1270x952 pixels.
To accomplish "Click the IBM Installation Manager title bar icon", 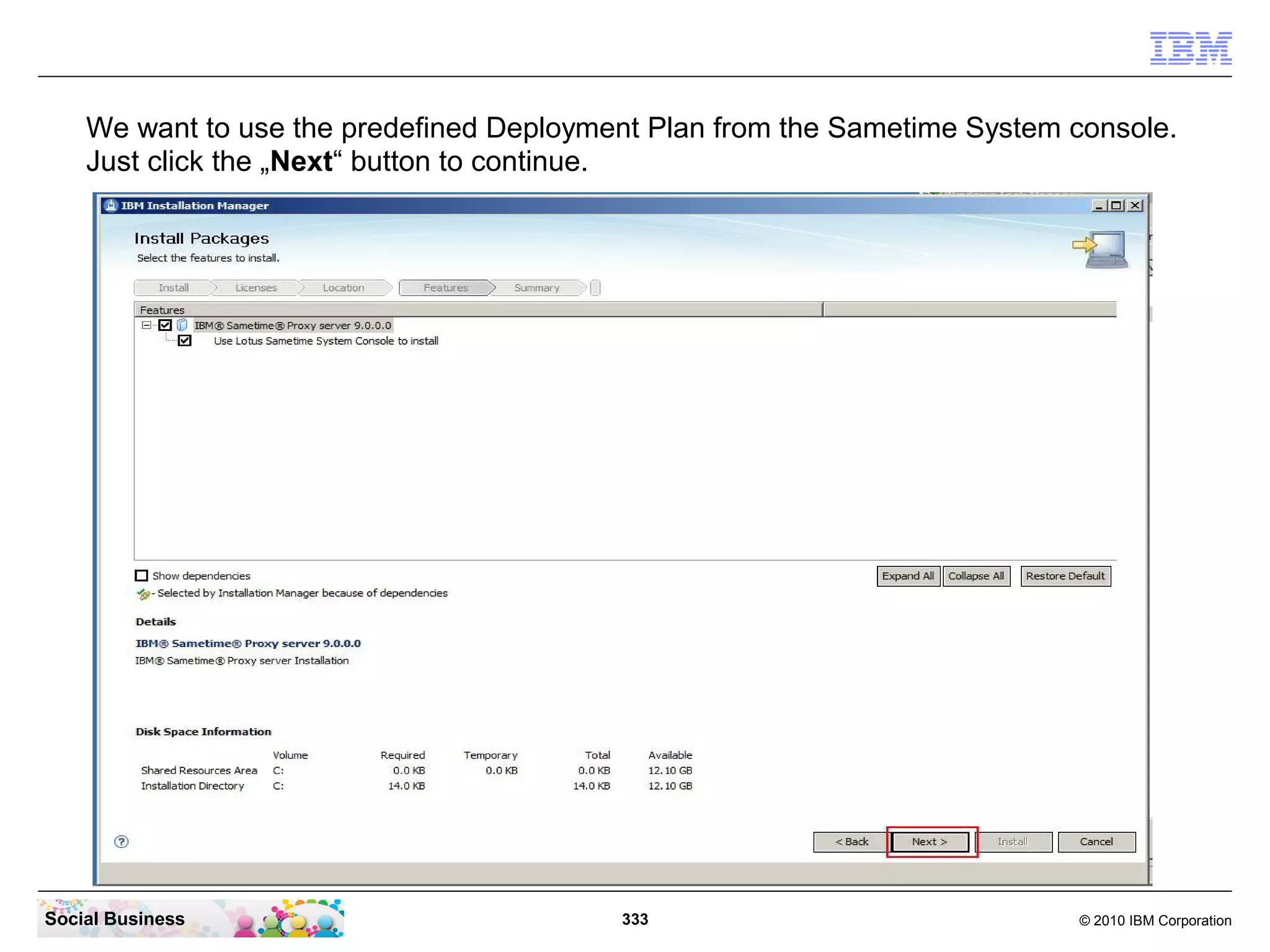I will [x=111, y=205].
